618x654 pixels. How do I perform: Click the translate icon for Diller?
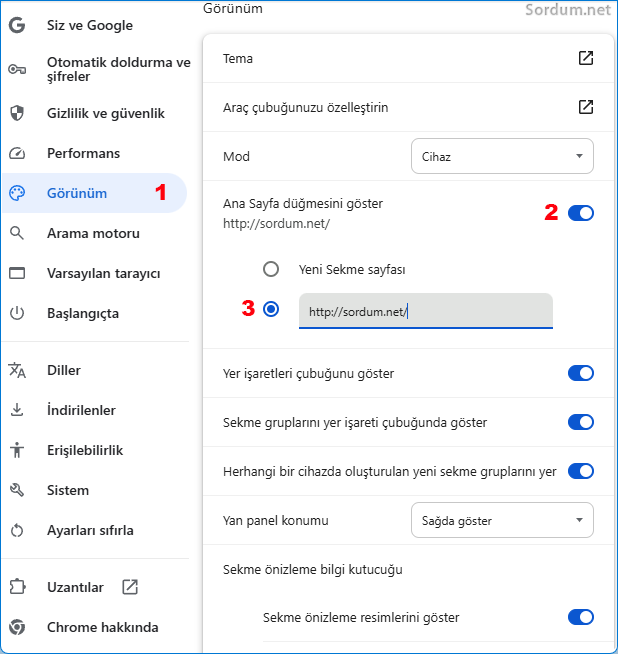pyautogui.click(x=17, y=370)
